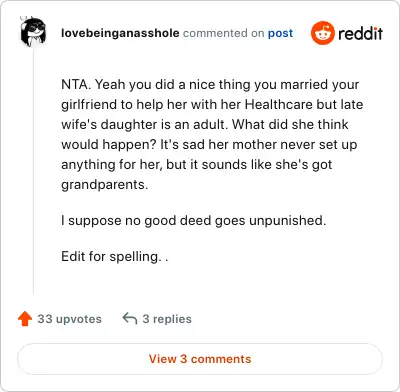Click the vertical comment thread line
The image size is (400, 392).
(33, 170)
